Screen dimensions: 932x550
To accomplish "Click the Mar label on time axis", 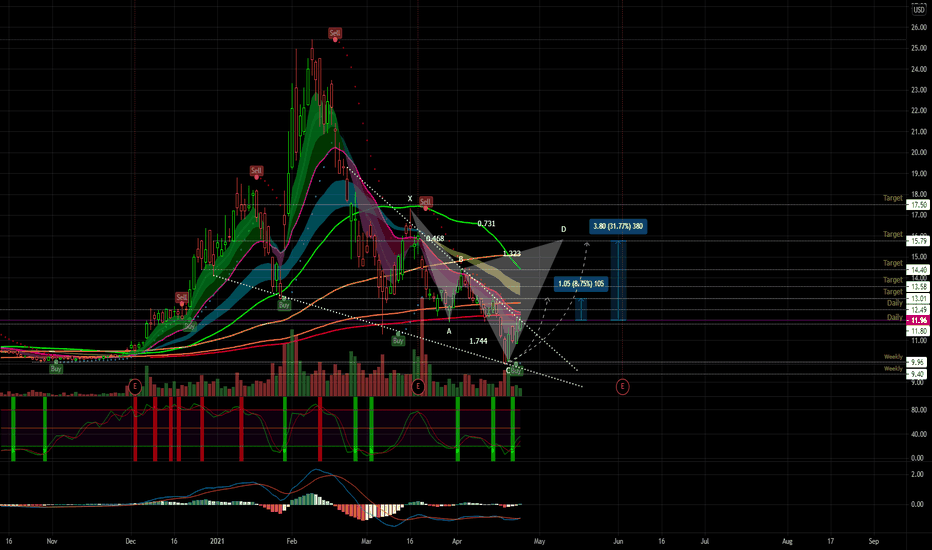I will tap(367, 542).
